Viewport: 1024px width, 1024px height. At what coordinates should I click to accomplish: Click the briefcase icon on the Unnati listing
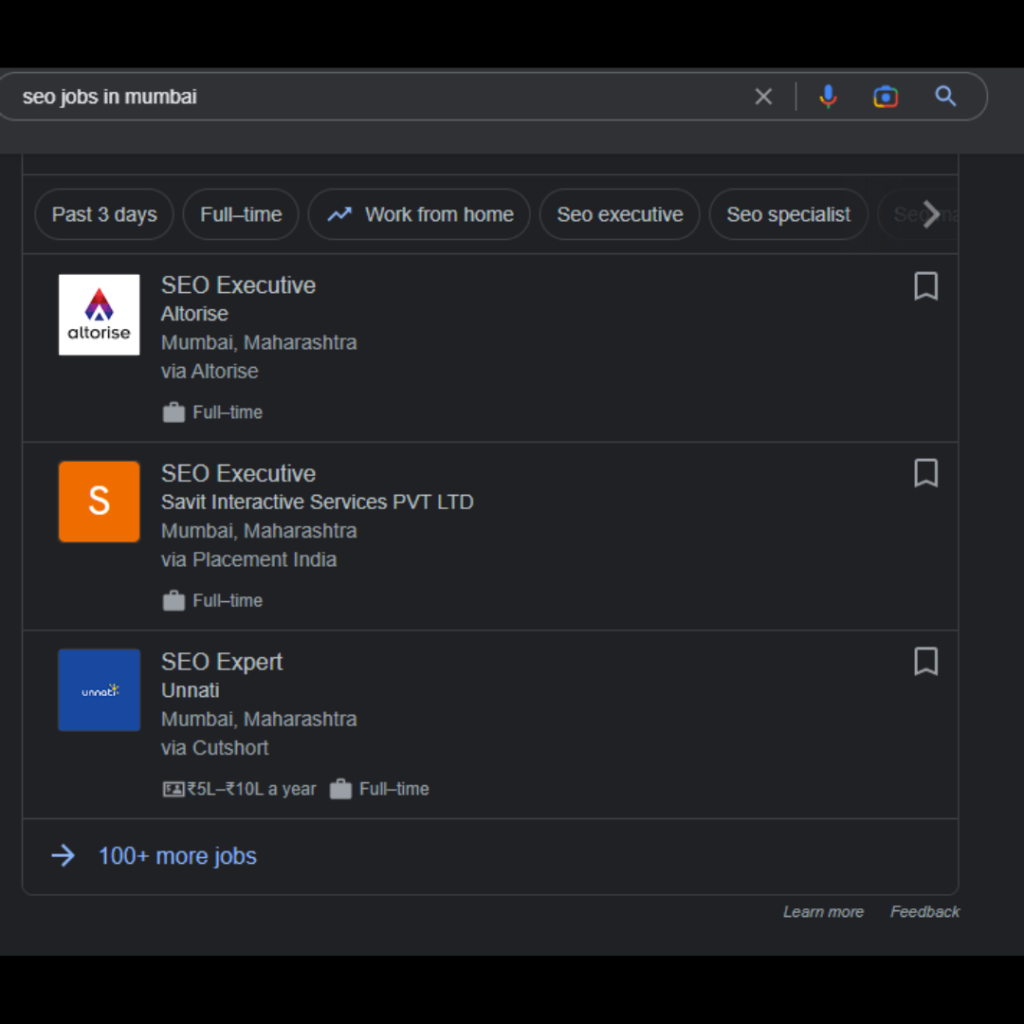click(341, 789)
